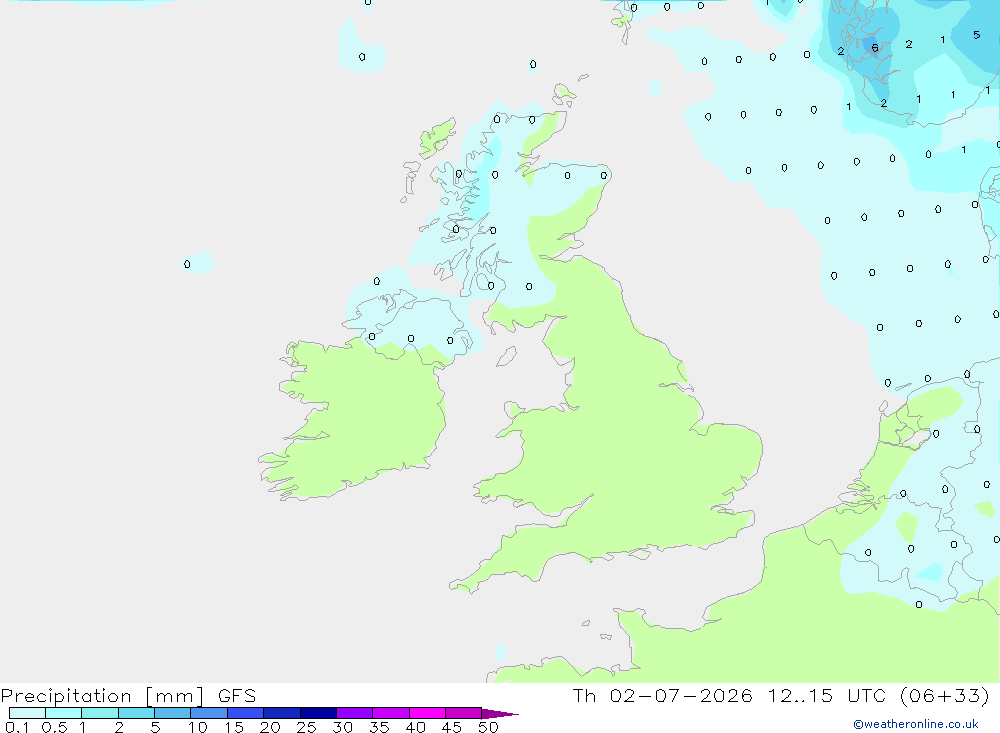Pick the 35–40 mm purple legend swatch
The width and height of the screenshot is (1000, 733).
[x=390, y=713]
